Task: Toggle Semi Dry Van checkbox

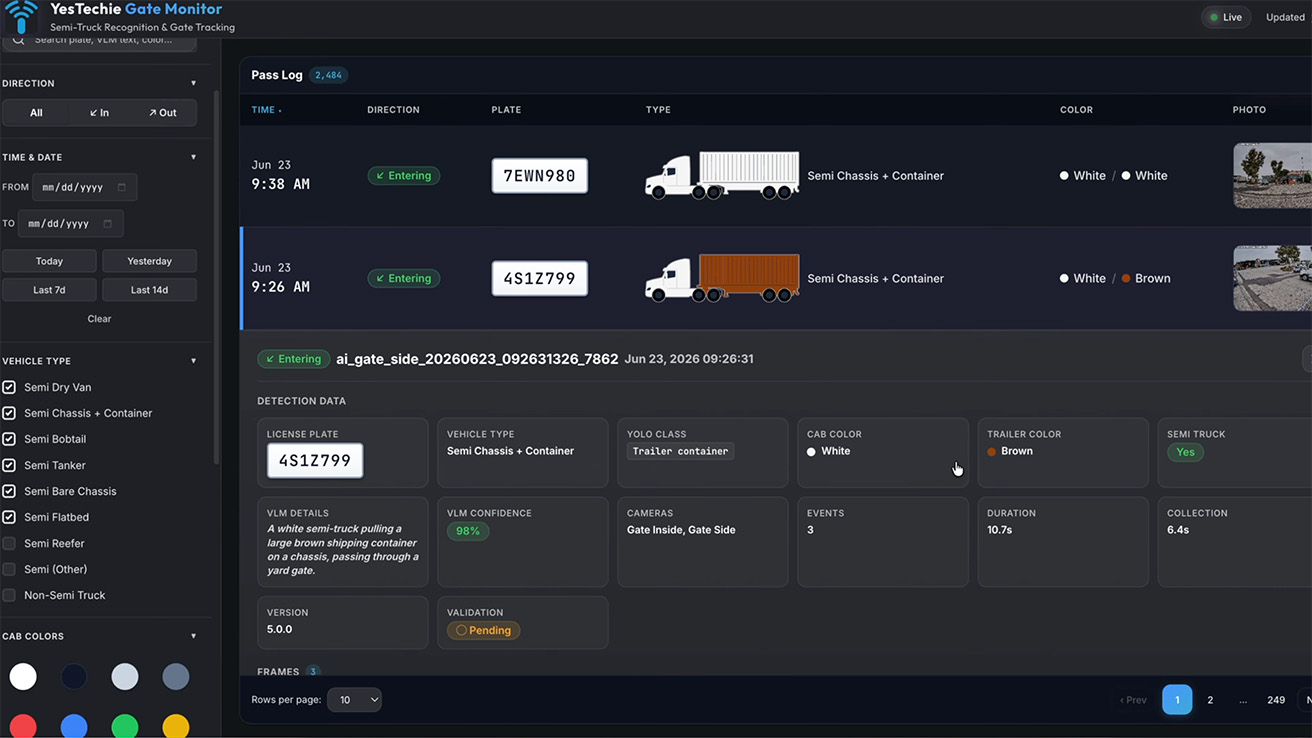Action: point(9,387)
